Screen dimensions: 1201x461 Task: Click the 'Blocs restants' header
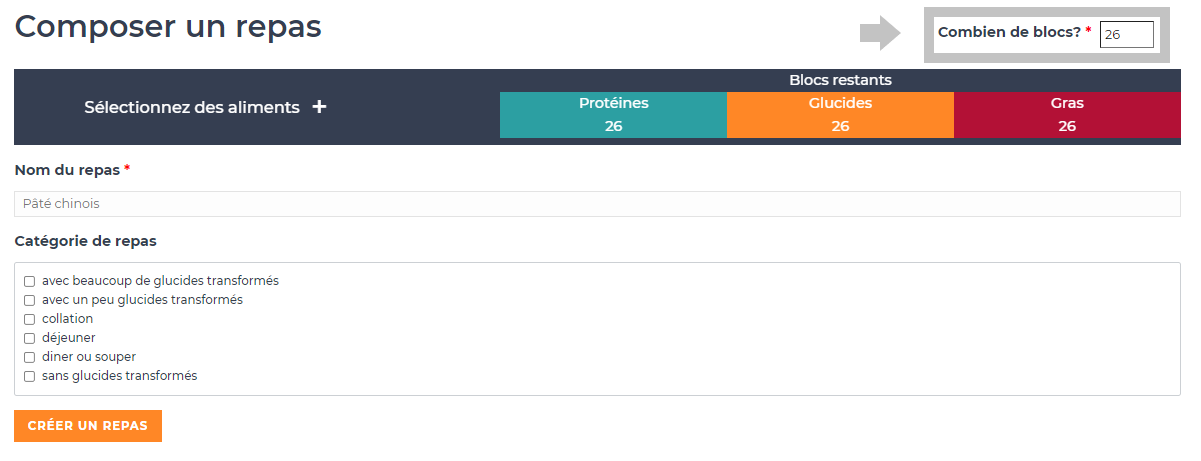(x=840, y=80)
